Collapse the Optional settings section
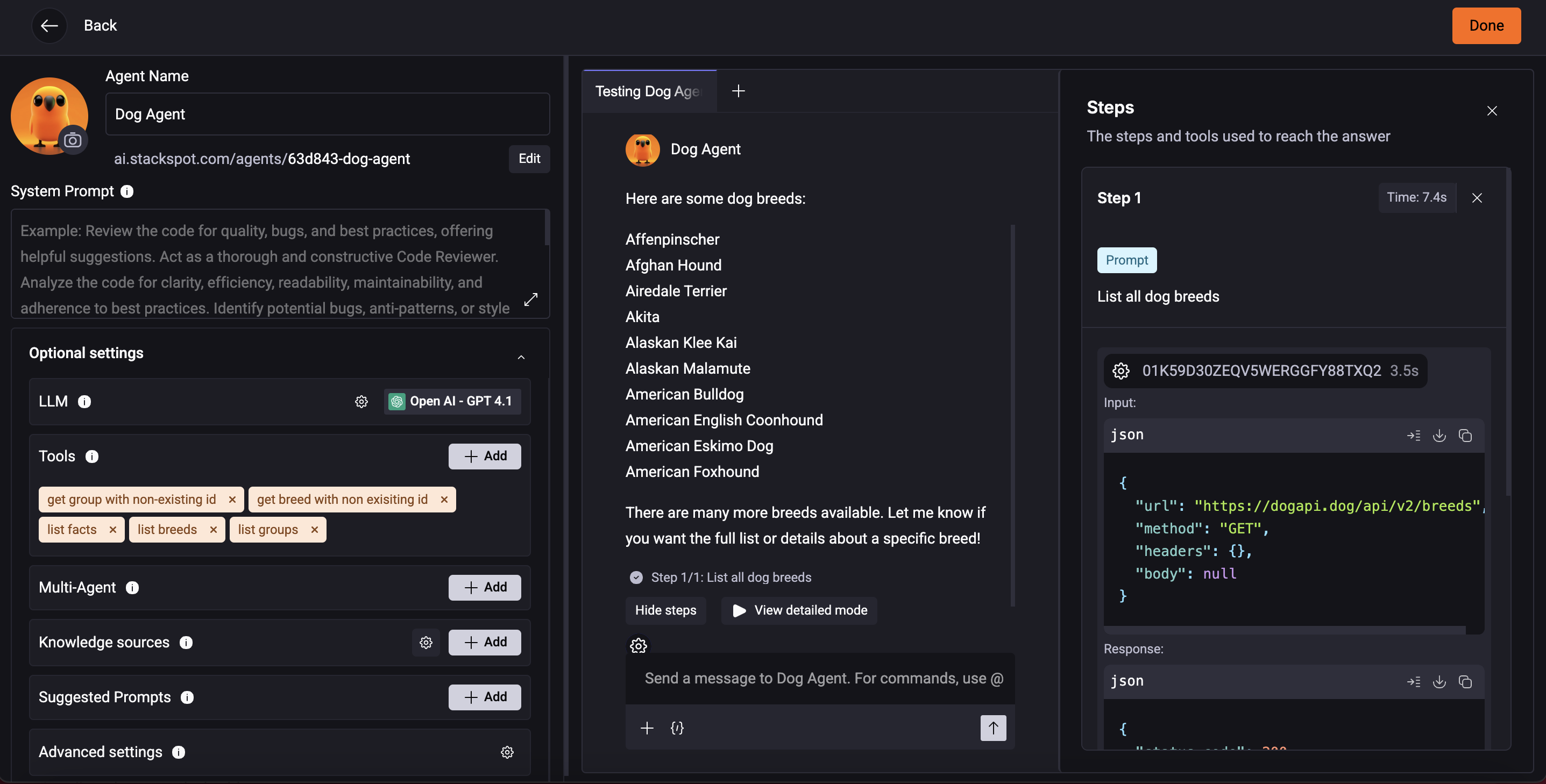This screenshot has width=1546, height=784. point(521,357)
